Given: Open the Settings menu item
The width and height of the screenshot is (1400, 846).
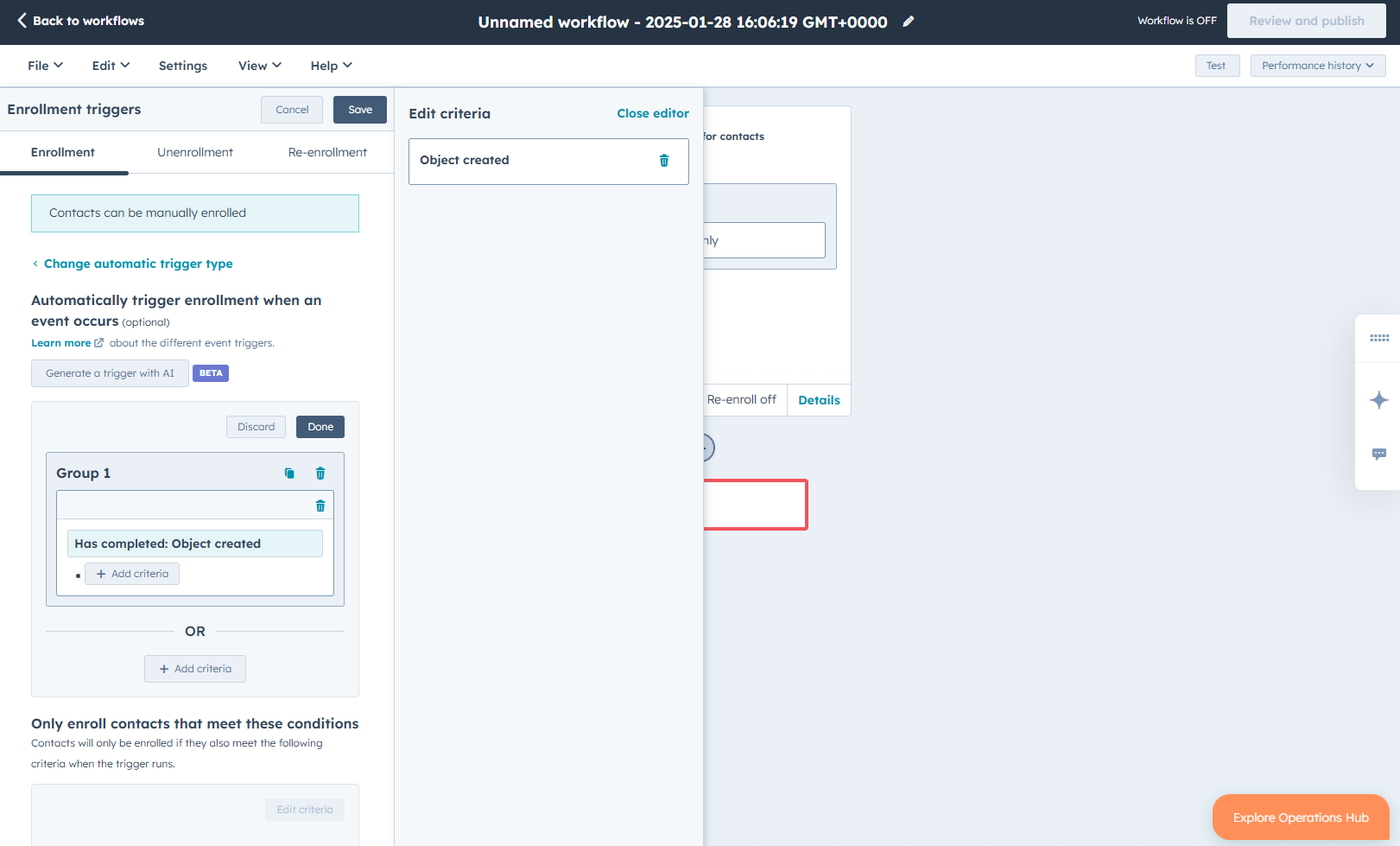Looking at the screenshot, I should point(183,66).
